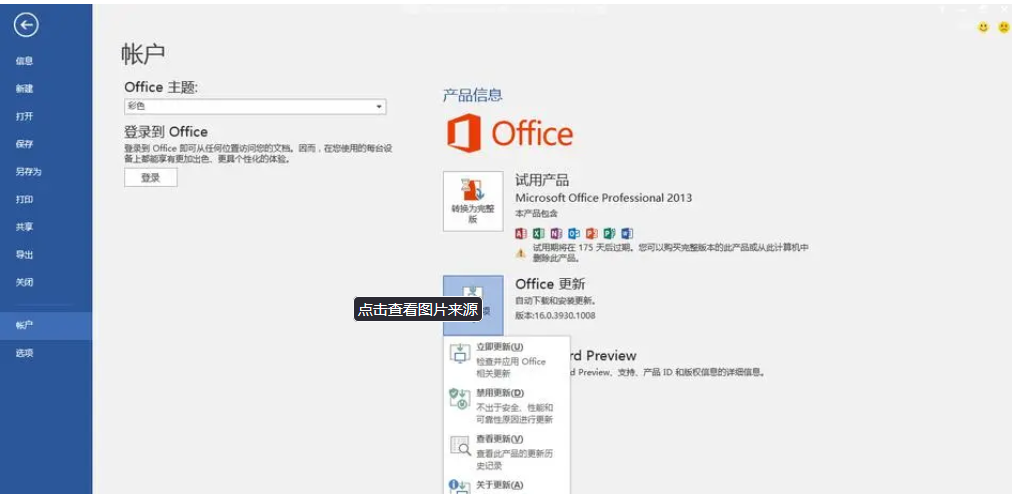The width and height of the screenshot is (1012, 494).
Task: Click the 试用产品 heading
Action: coord(542,180)
